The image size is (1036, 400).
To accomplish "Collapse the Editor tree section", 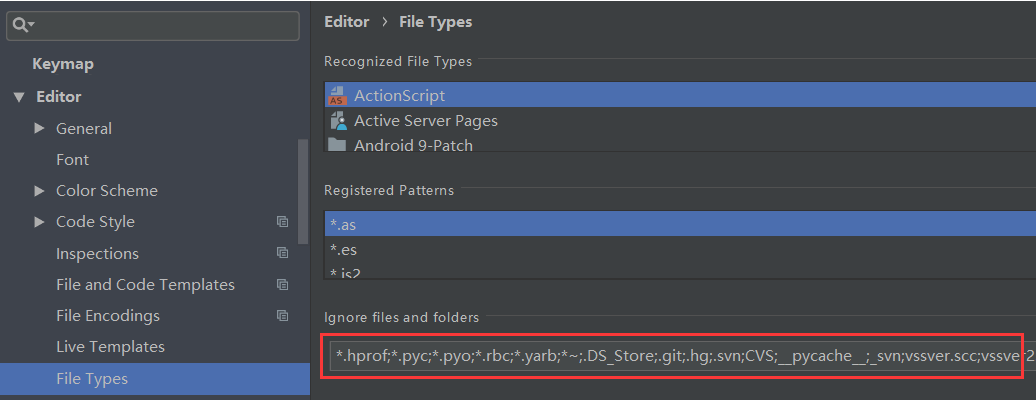I will click(18, 97).
